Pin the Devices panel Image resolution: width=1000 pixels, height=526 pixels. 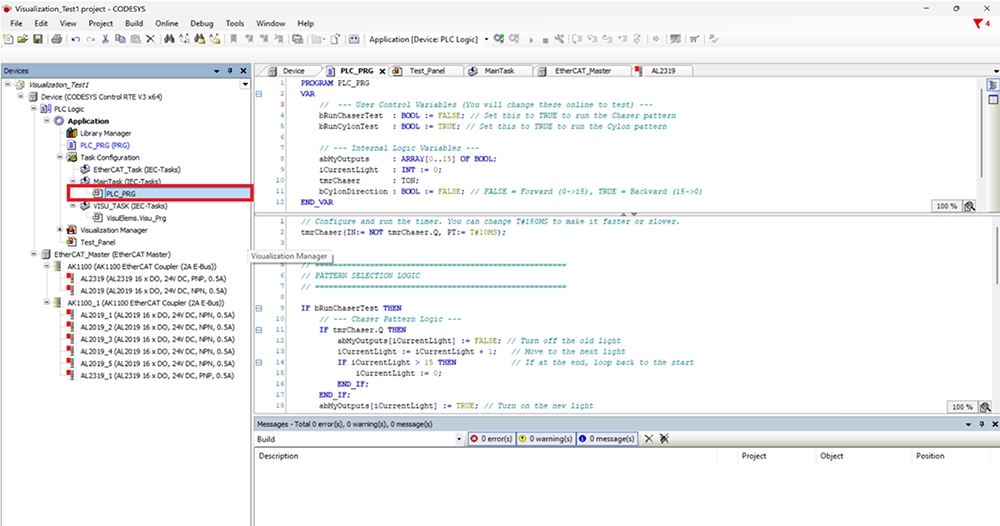(x=230, y=71)
